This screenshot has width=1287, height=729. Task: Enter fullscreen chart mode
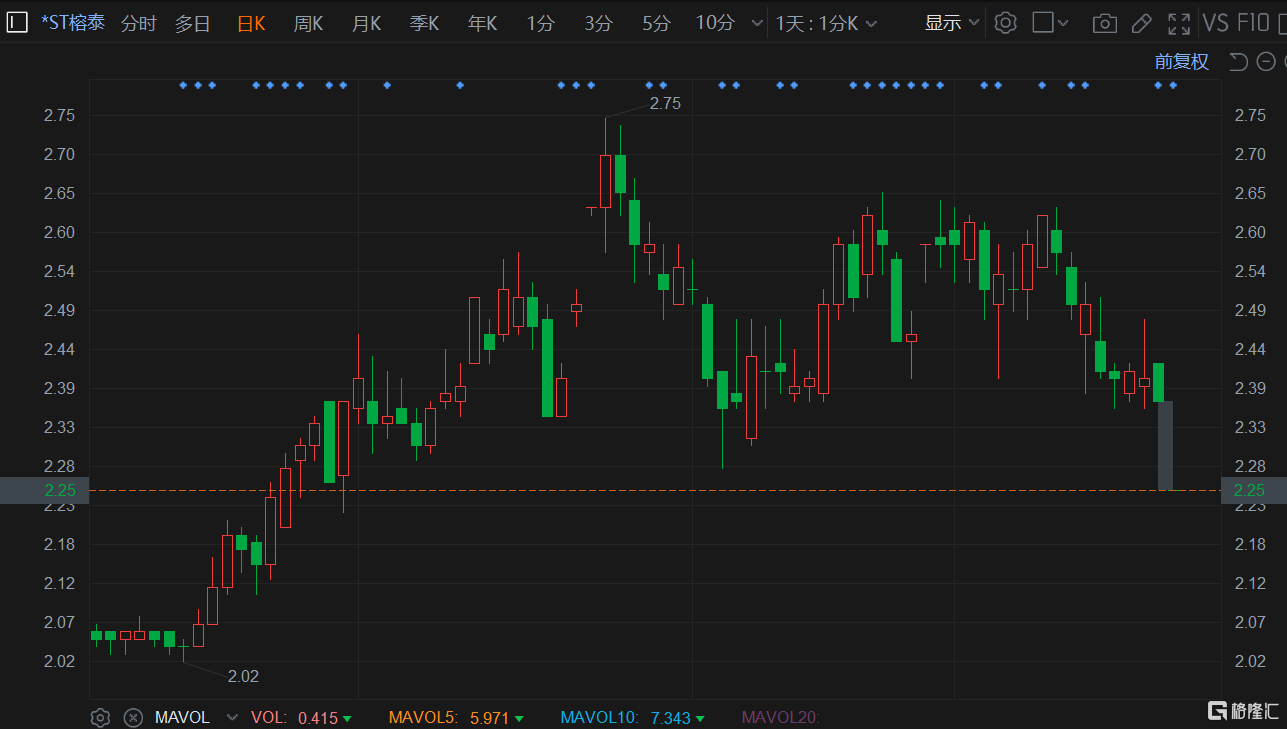click(1179, 23)
